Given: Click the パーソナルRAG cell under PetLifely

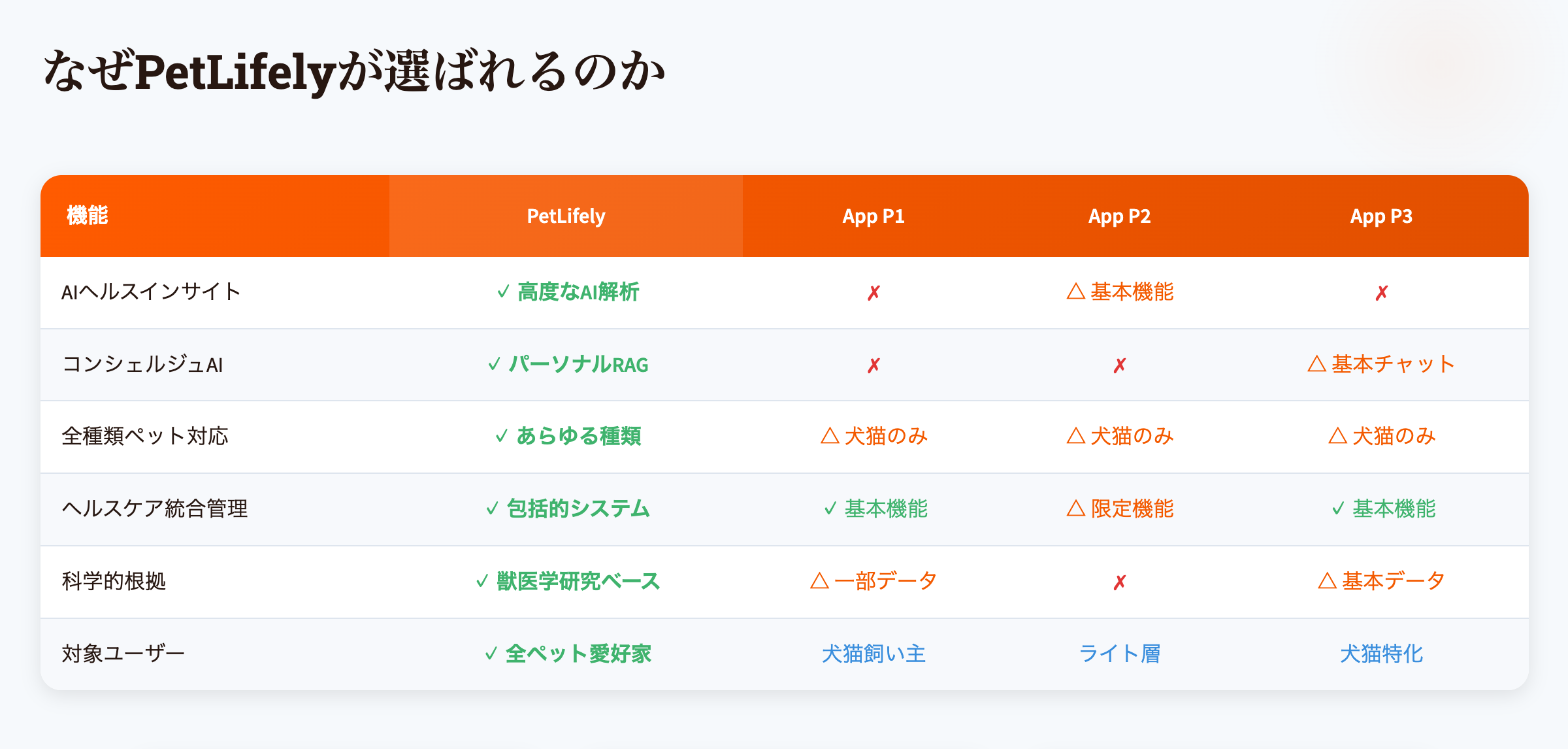Looking at the screenshot, I should (x=578, y=364).
